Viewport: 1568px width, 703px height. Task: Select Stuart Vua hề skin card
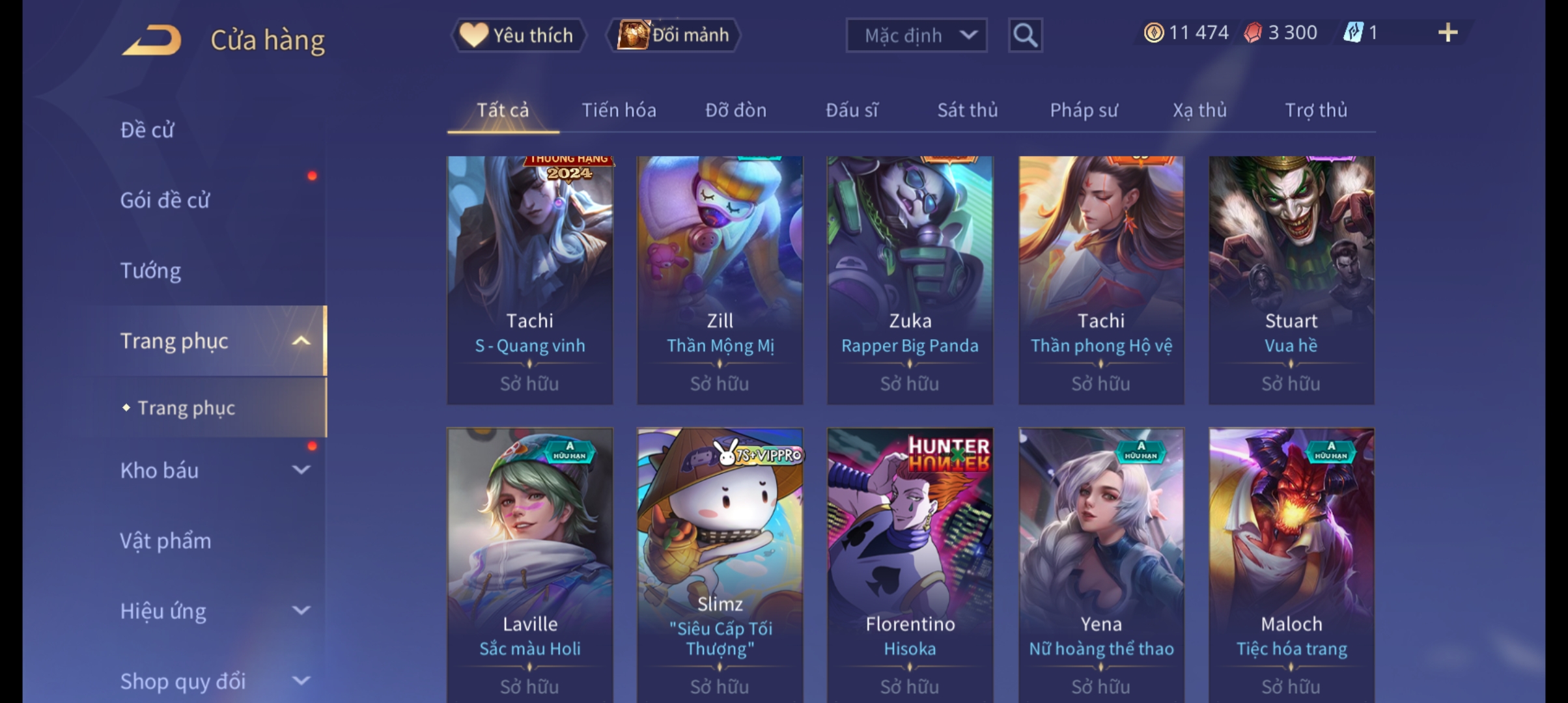pyautogui.click(x=1291, y=280)
